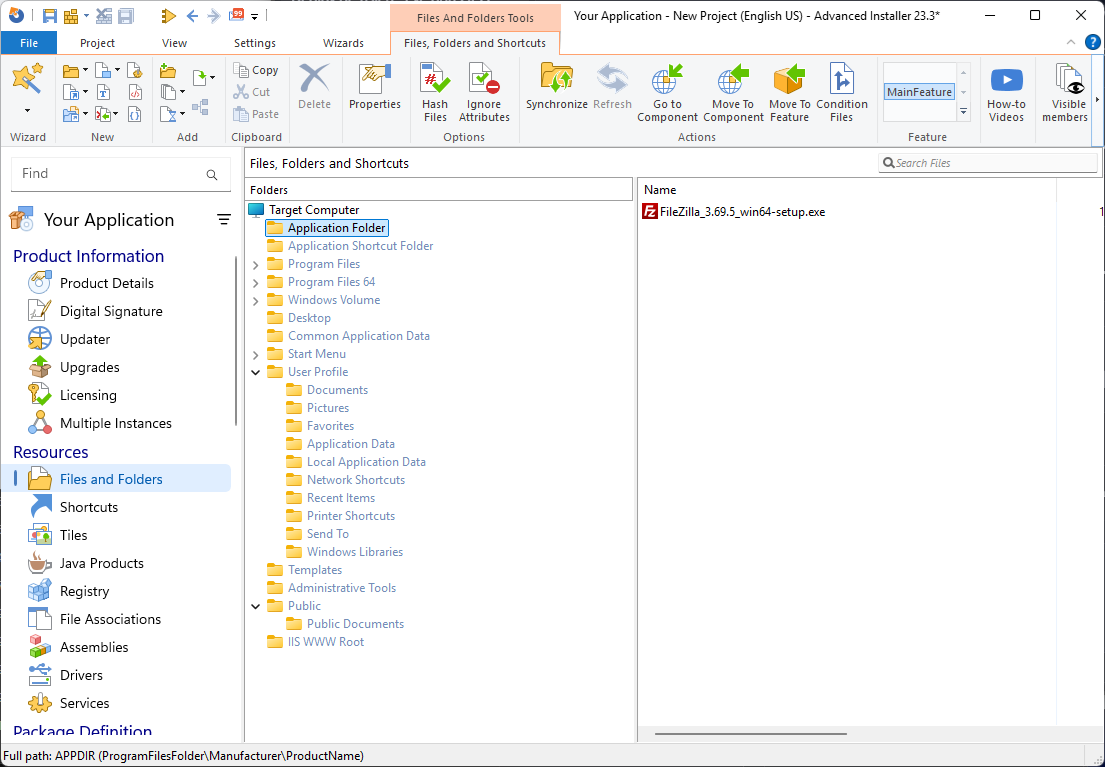Click the Move To Feature icon

(789, 90)
